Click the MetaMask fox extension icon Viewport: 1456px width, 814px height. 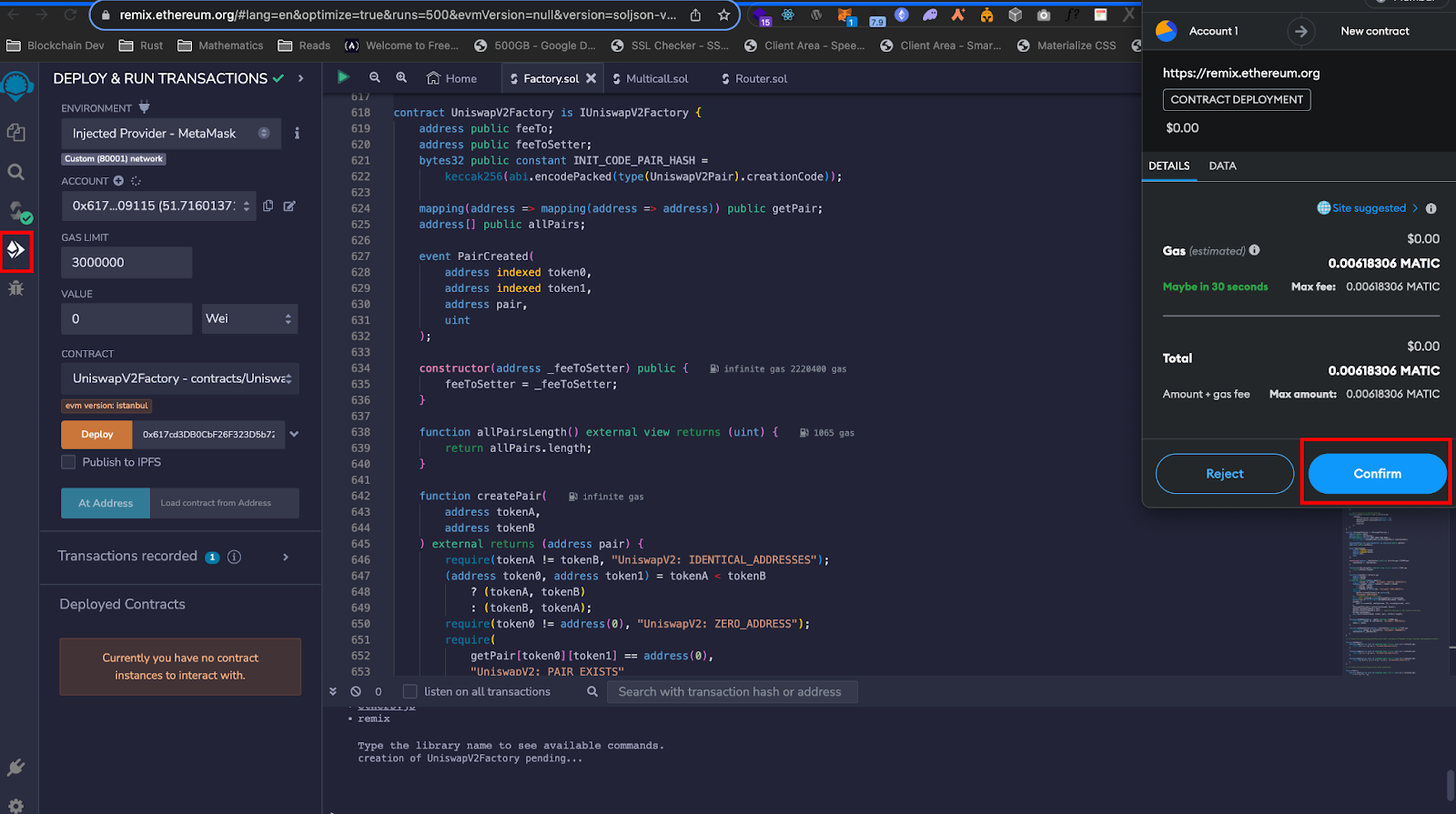pos(845,15)
